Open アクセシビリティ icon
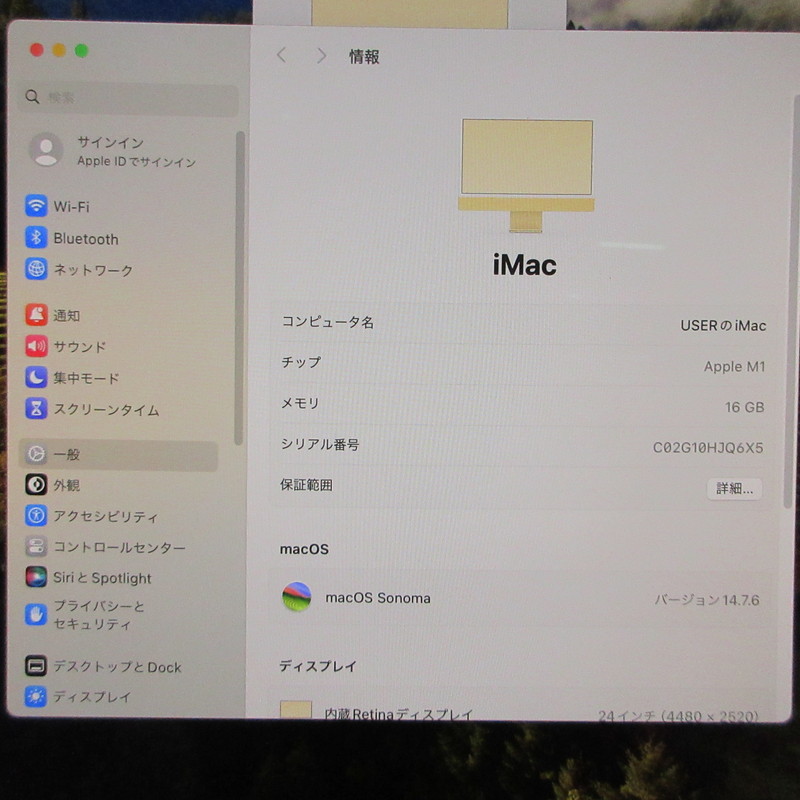800x800 pixels. pos(36,515)
